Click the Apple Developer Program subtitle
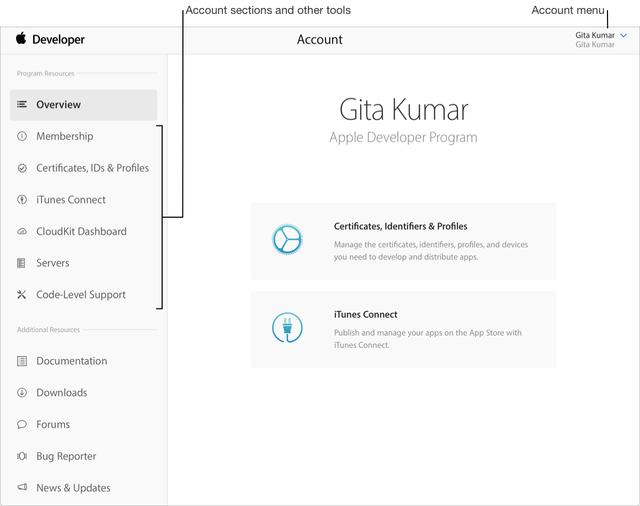640x506 pixels. click(x=403, y=138)
